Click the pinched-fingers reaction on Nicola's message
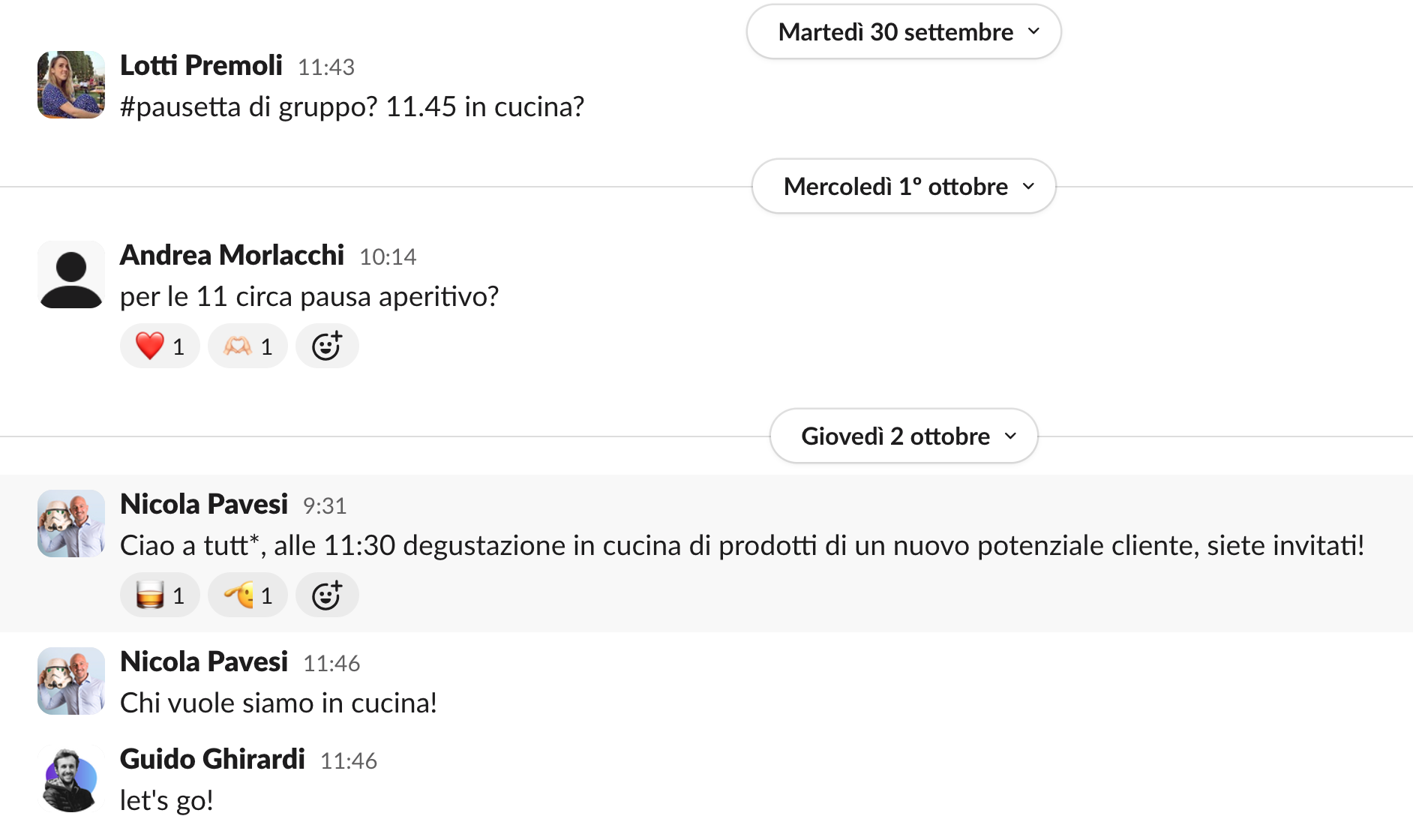1413x840 pixels. [247, 594]
